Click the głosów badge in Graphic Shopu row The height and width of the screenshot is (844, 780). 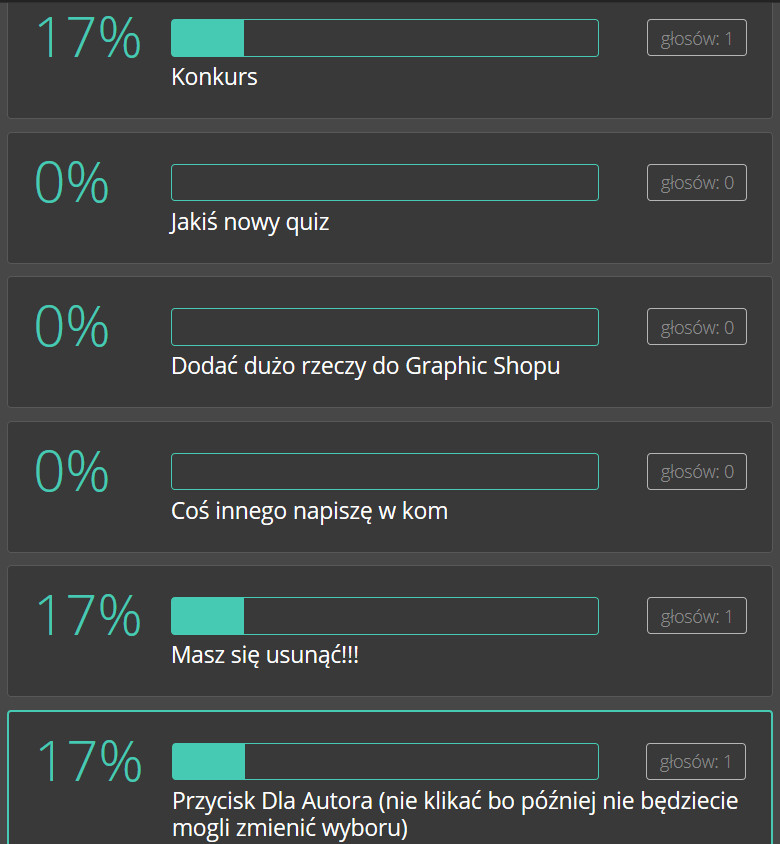click(697, 327)
